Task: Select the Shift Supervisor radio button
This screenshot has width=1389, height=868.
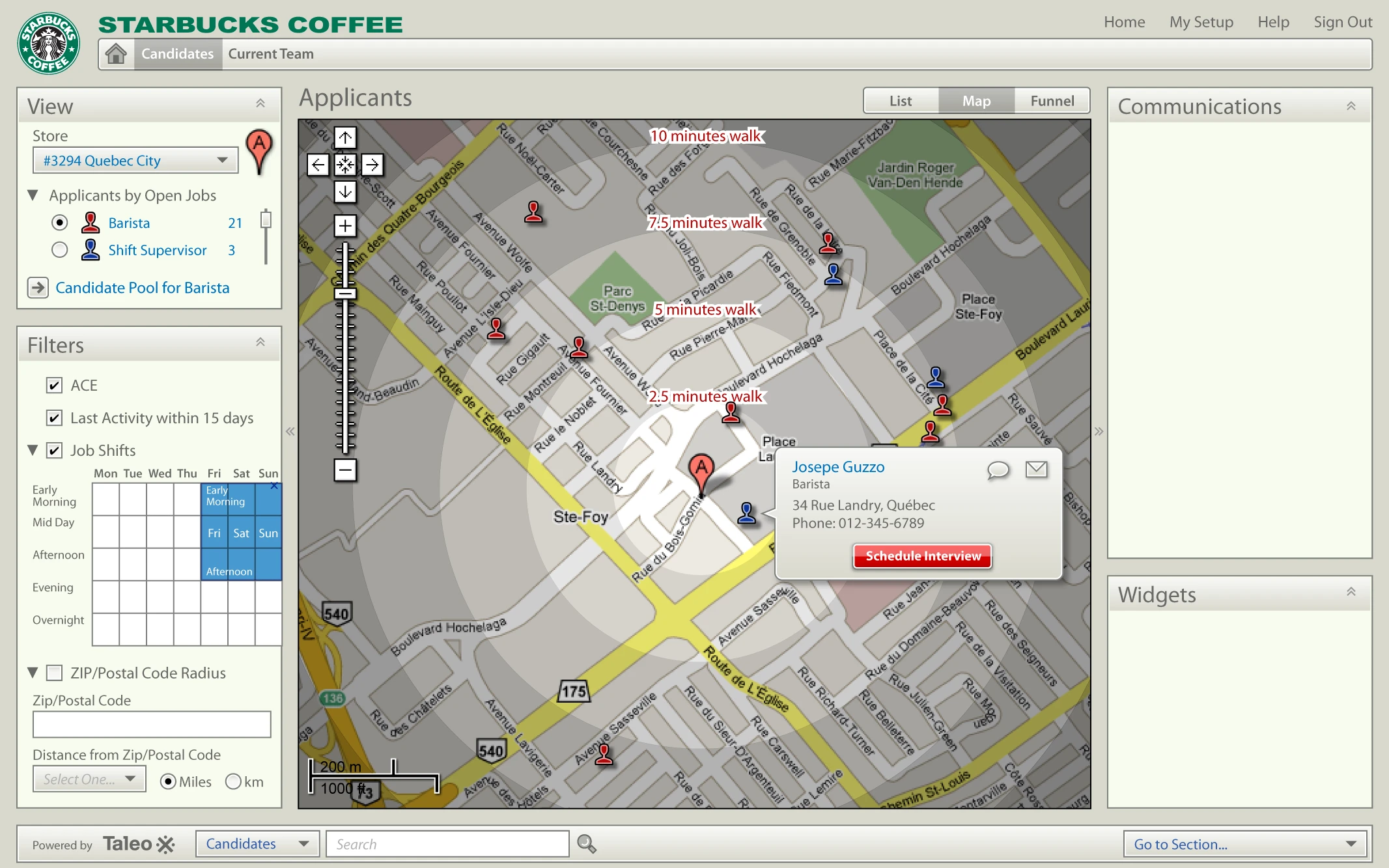Action: coord(59,250)
